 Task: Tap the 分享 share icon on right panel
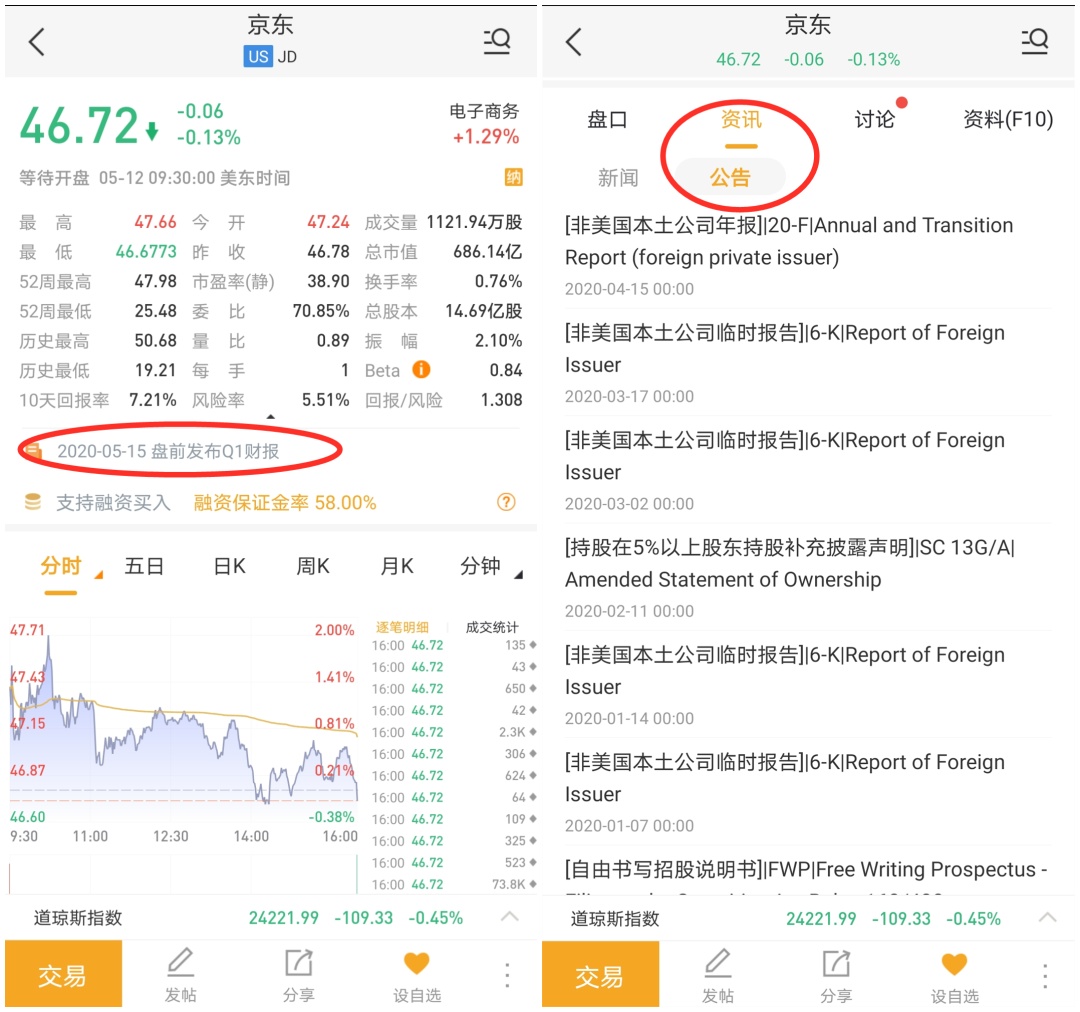click(835, 975)
